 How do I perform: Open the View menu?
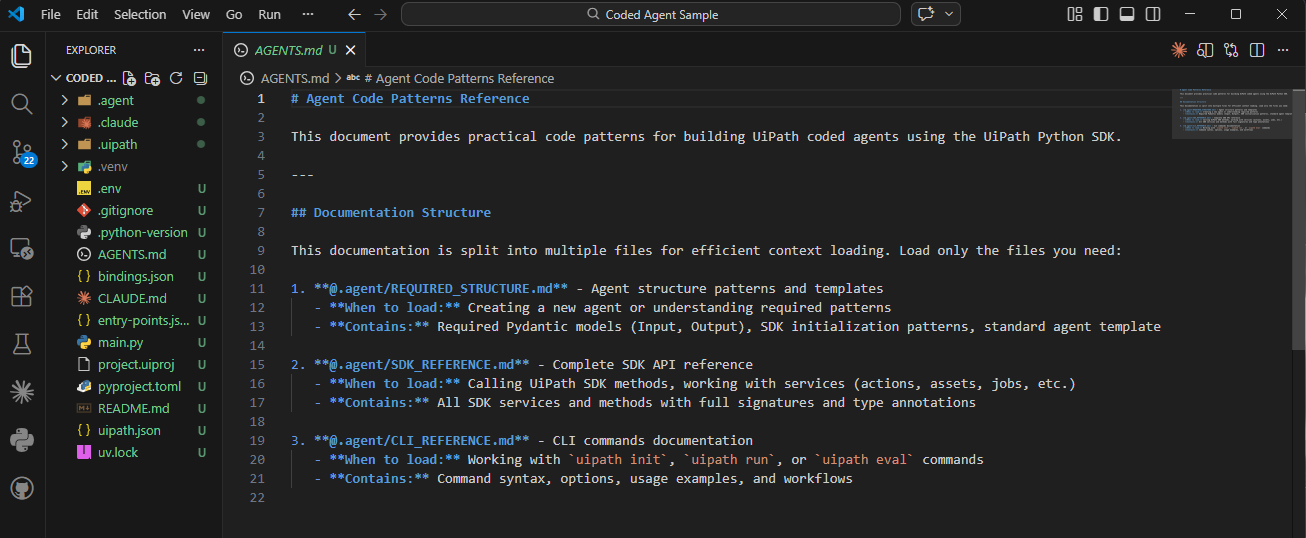[196, 14]
